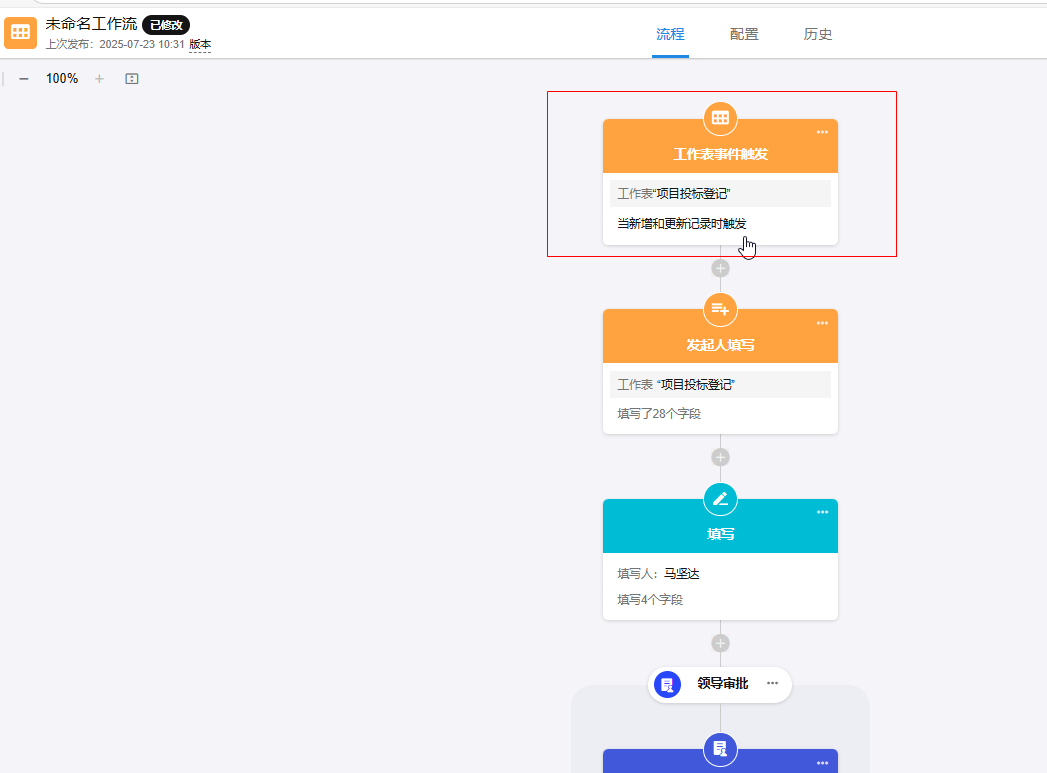Click 填写4个字段 text
Image resolution: width=1047 pixels, height=773 pixels.
click(650, 599)
